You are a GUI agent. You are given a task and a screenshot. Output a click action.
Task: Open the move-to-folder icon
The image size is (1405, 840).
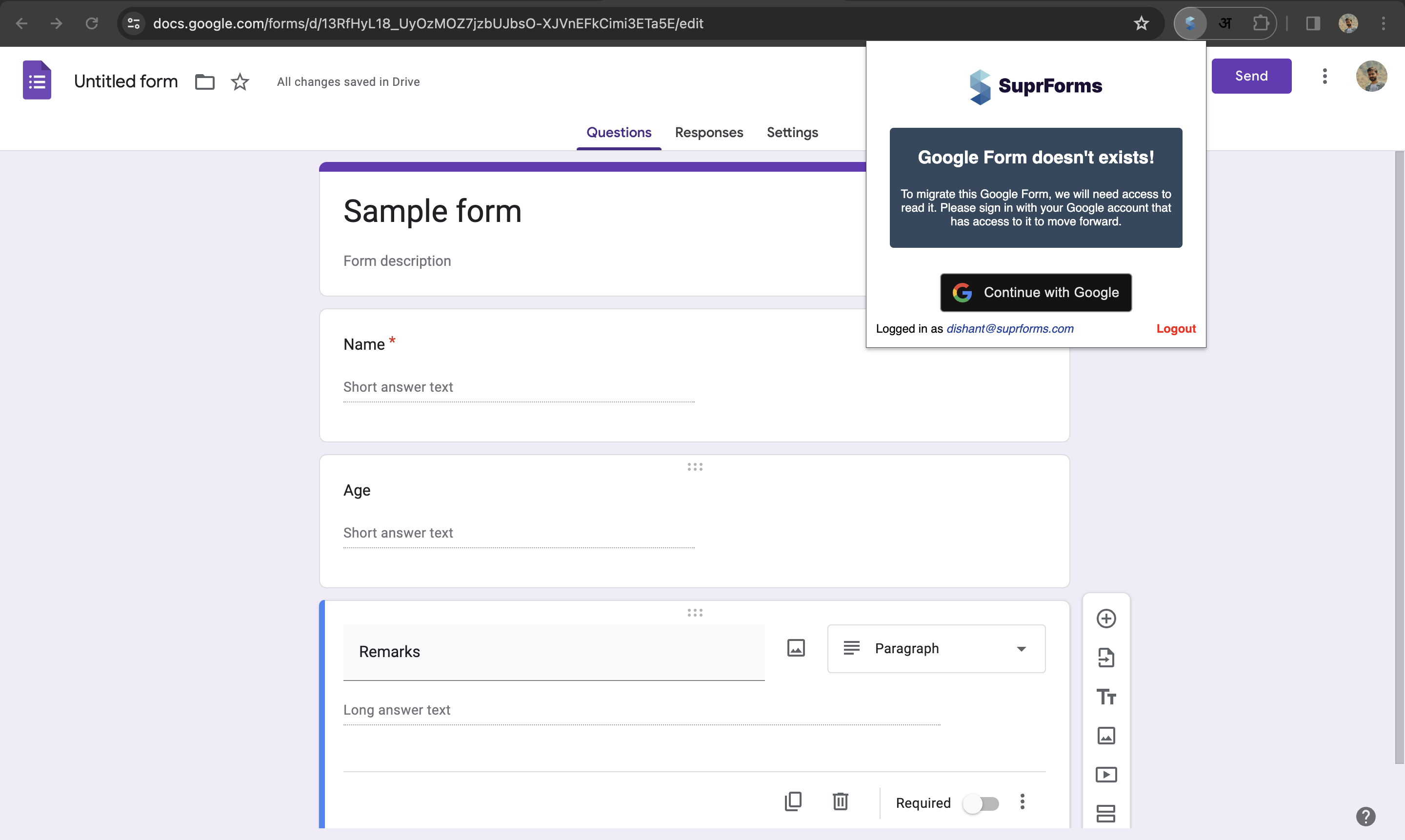[x=204, y=81]
